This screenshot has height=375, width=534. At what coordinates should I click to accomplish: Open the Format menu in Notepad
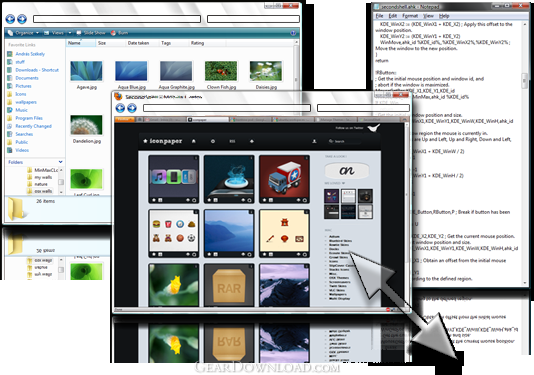tap(410, 16)
